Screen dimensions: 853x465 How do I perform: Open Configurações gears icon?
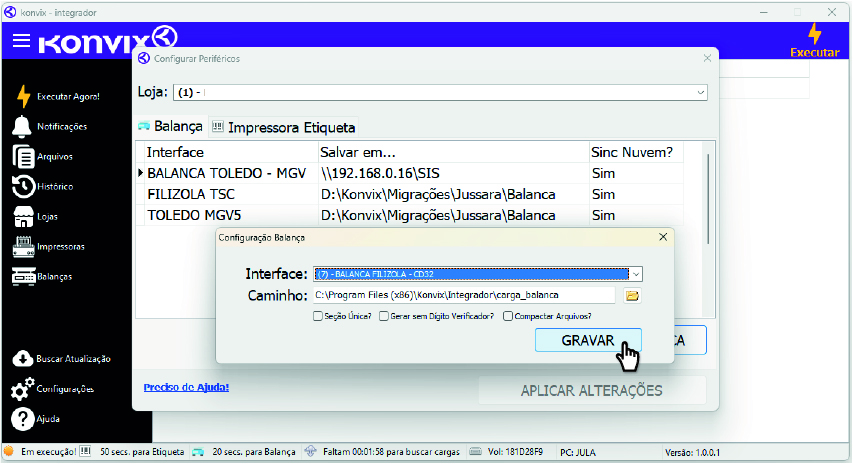[x=22, y=389]
